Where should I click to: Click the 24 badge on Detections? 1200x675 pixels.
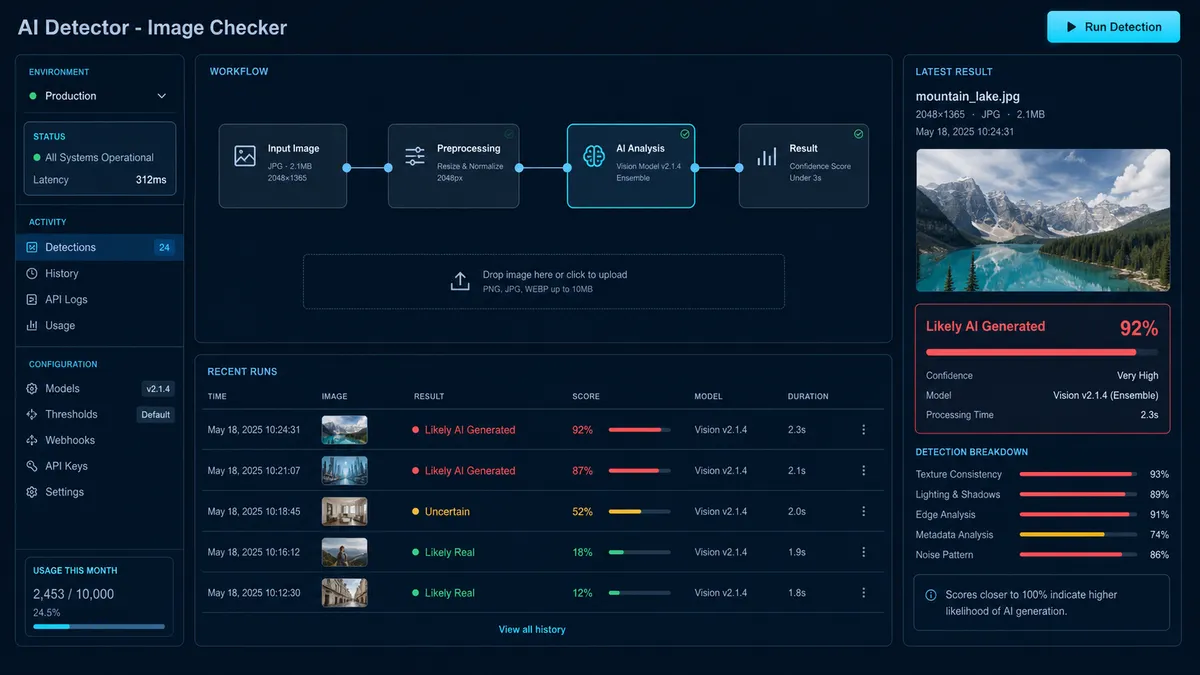(164, 247)
